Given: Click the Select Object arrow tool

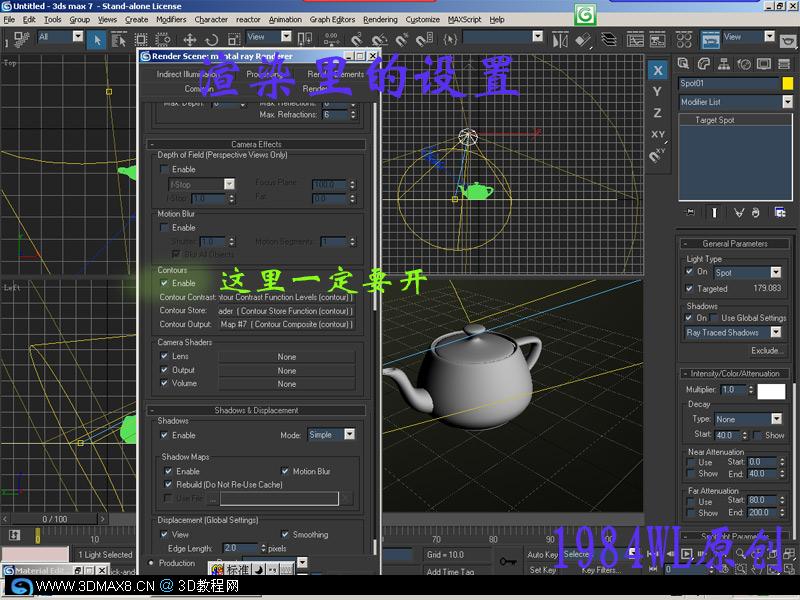Looking at the screenshot, I should point(98,39).
